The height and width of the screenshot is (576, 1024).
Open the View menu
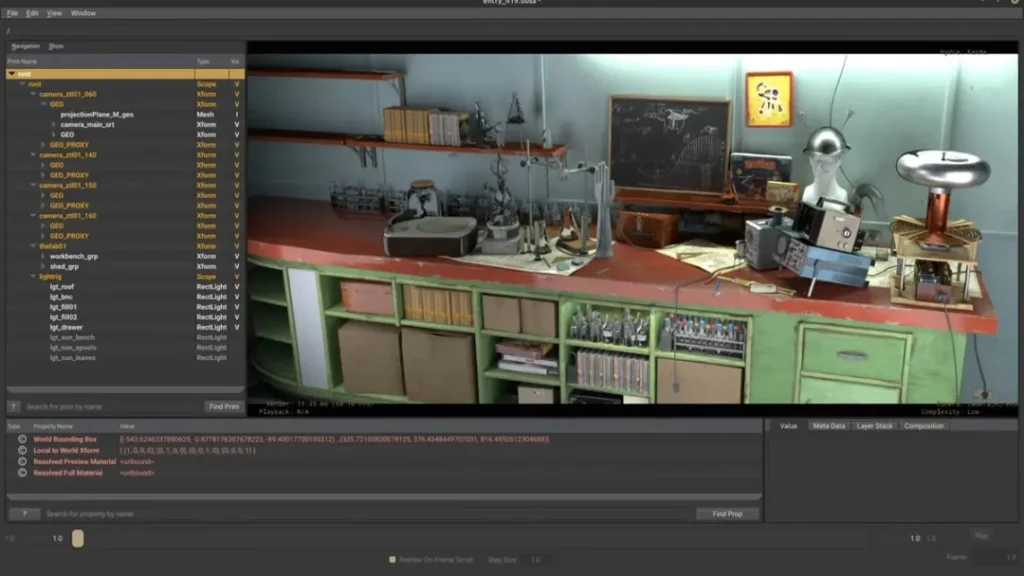54,13
